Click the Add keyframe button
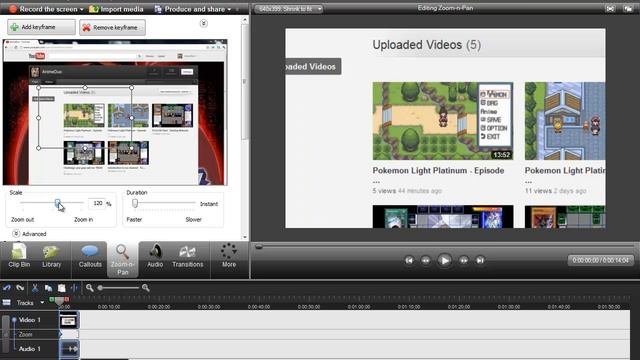 41,27
